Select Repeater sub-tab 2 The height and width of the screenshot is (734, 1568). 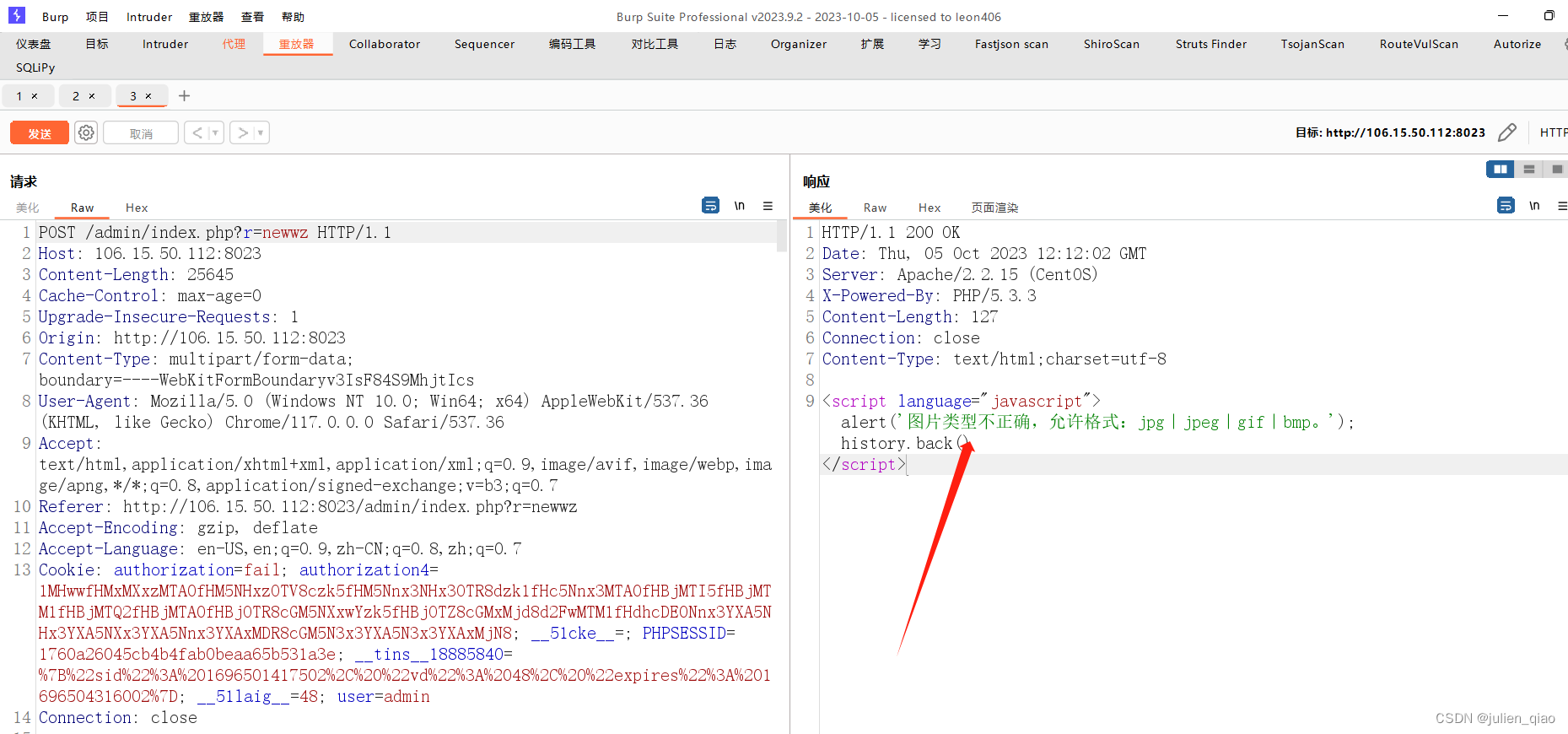(x=76, y=96)
